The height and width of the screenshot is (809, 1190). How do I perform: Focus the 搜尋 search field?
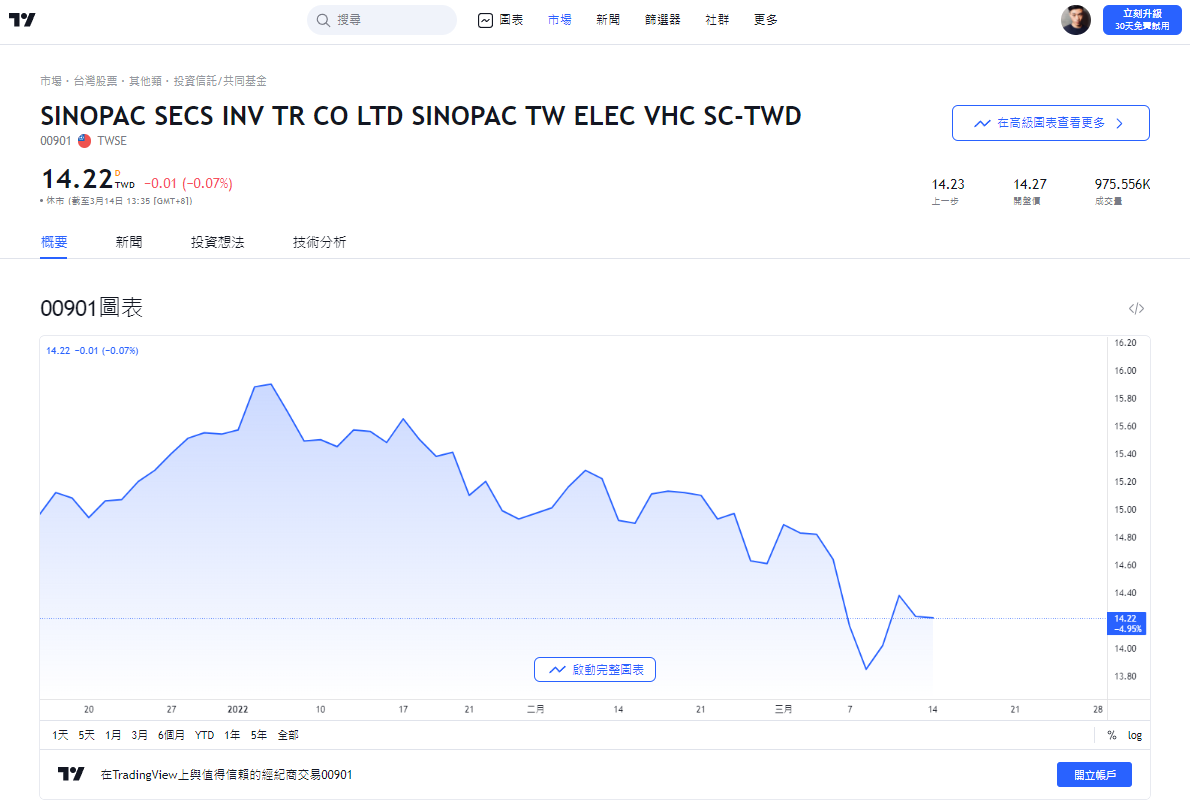tap(382, 20)
